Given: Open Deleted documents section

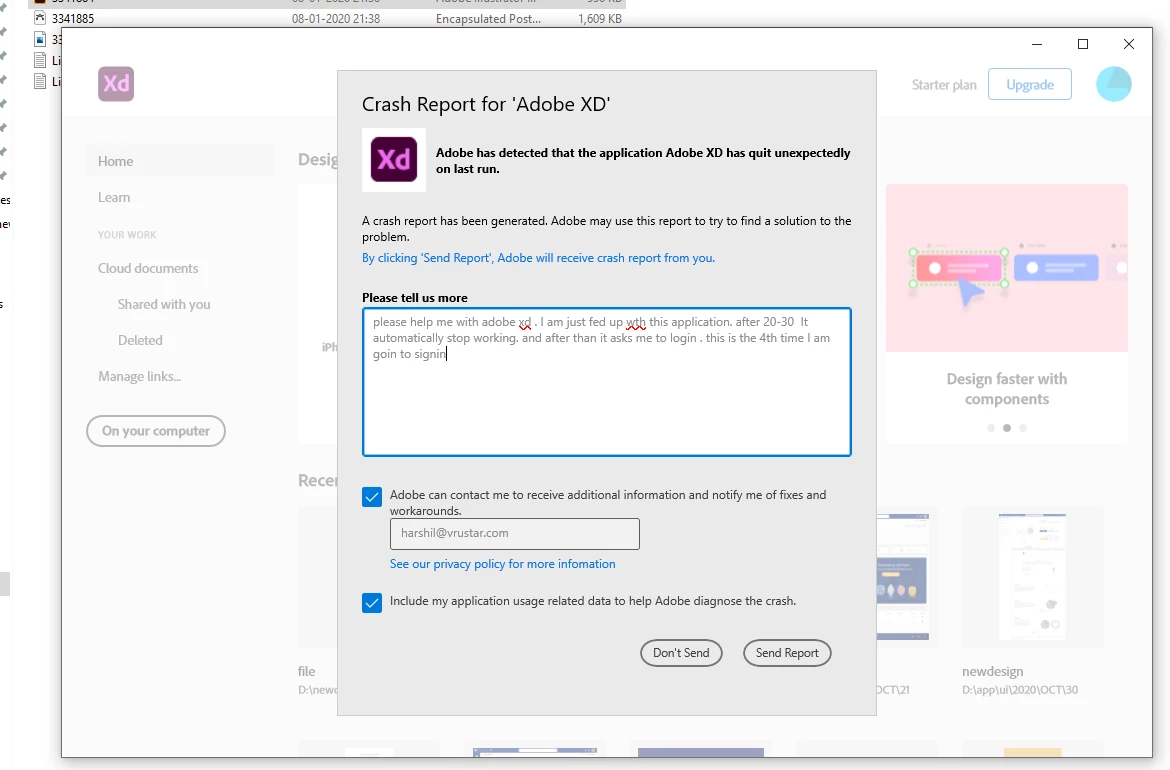Looking at the screenshot, I should point(140,340).
